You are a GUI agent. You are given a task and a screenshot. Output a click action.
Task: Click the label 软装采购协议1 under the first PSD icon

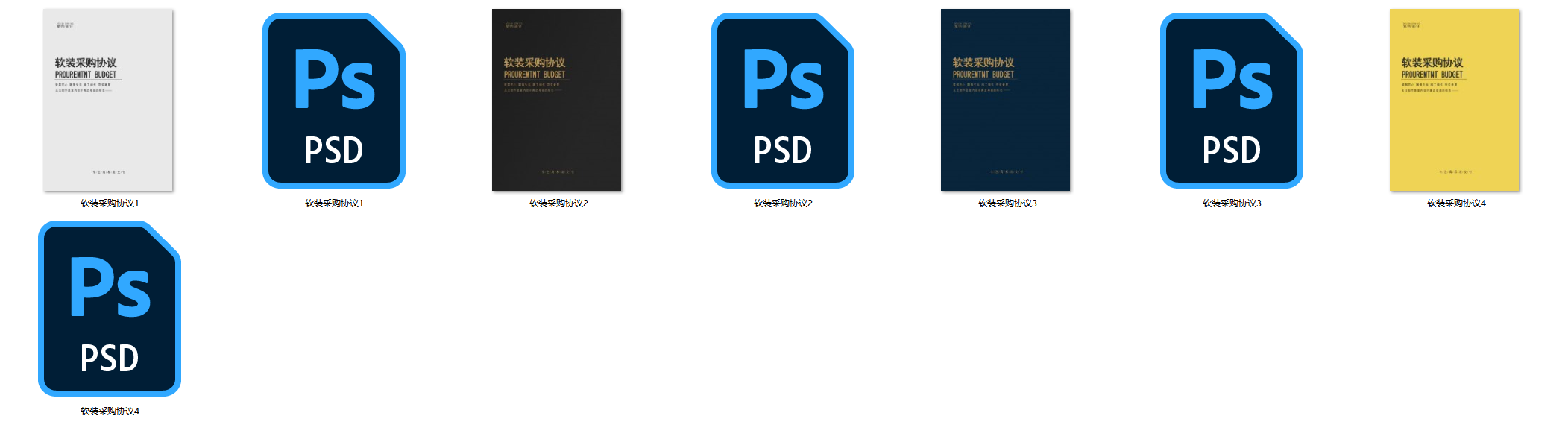334,203
